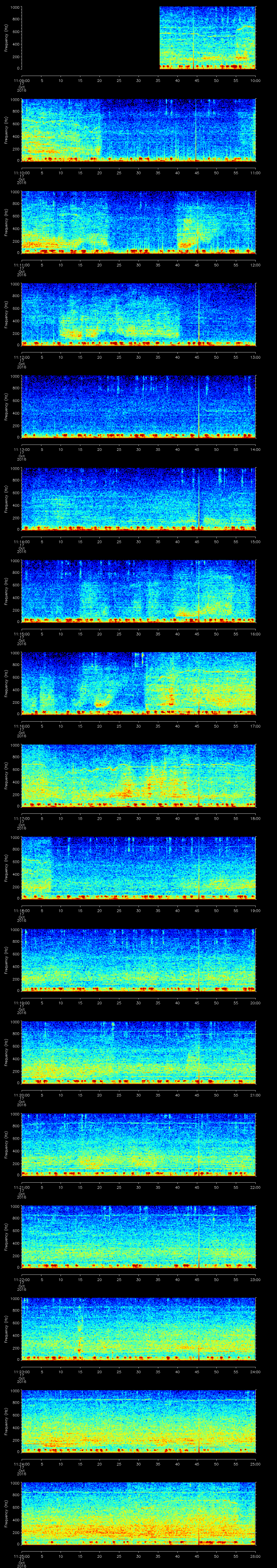Viewport: 277px width, 1568px height.
Task: Click the vertical 45-second line in the 11:14:00 panel
Action: [x=199, y=499]
